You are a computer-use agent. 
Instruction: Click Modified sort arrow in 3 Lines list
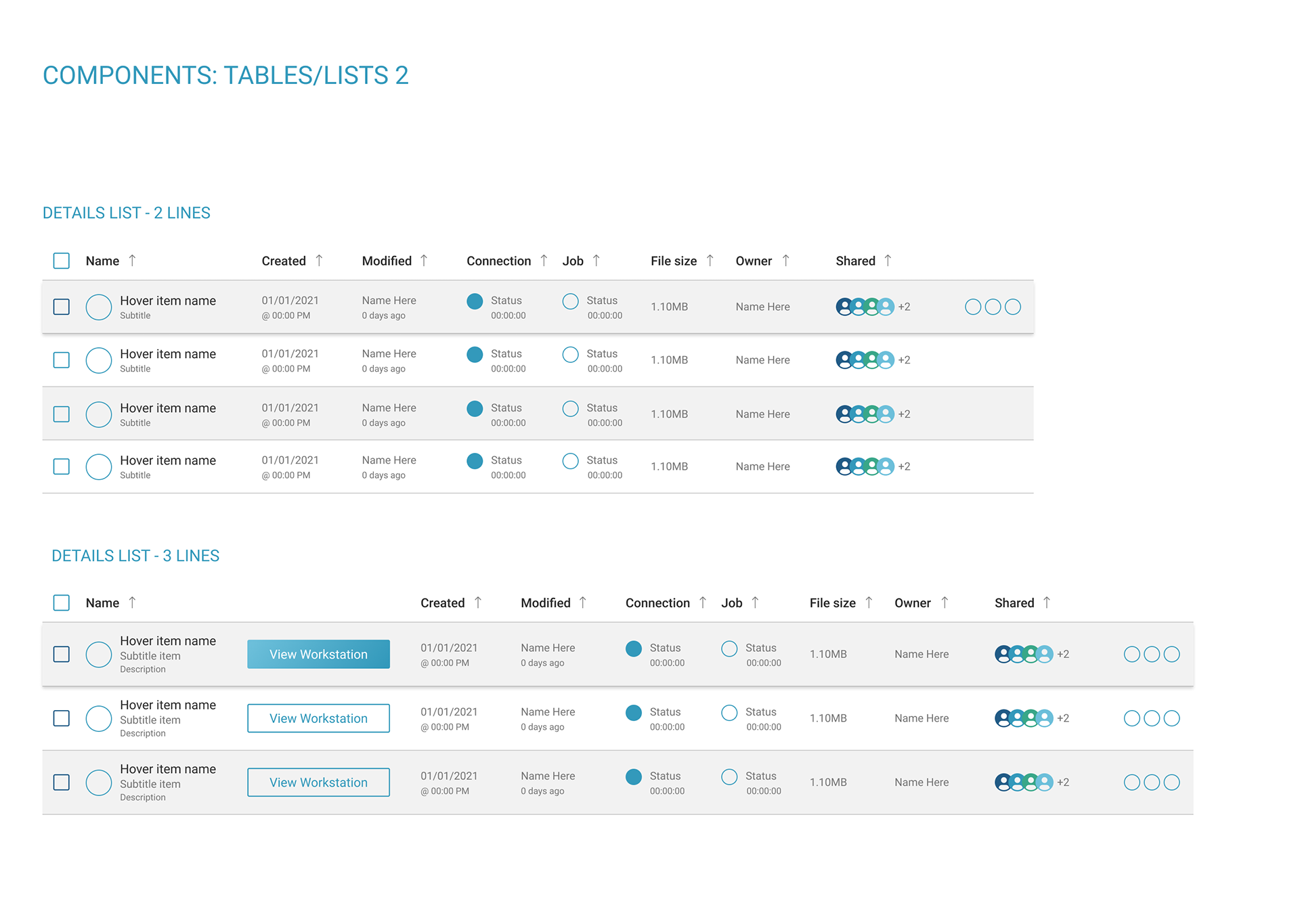click(x=582, y=602)
